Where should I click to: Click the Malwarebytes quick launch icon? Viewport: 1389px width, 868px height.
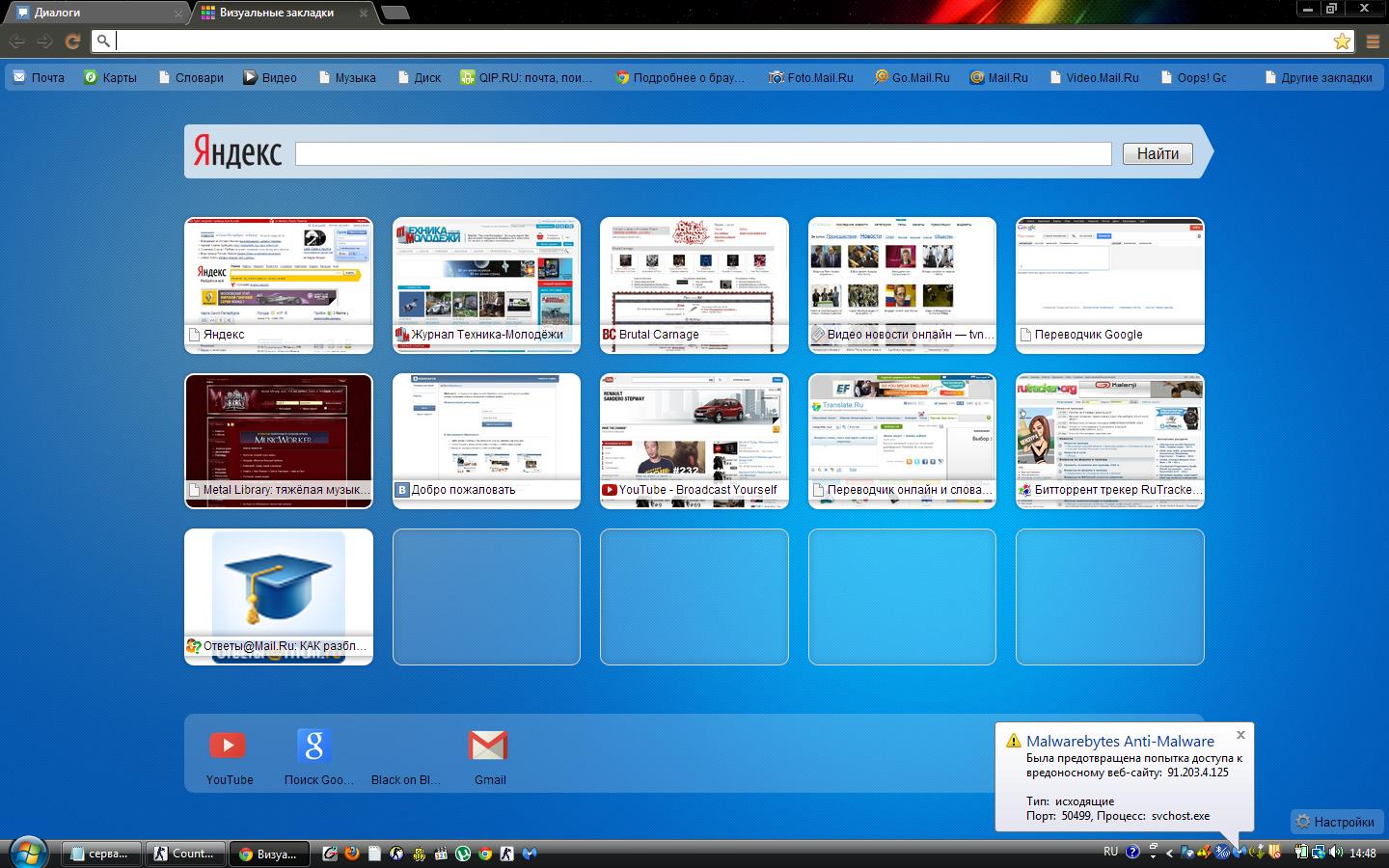click(530, 854)
